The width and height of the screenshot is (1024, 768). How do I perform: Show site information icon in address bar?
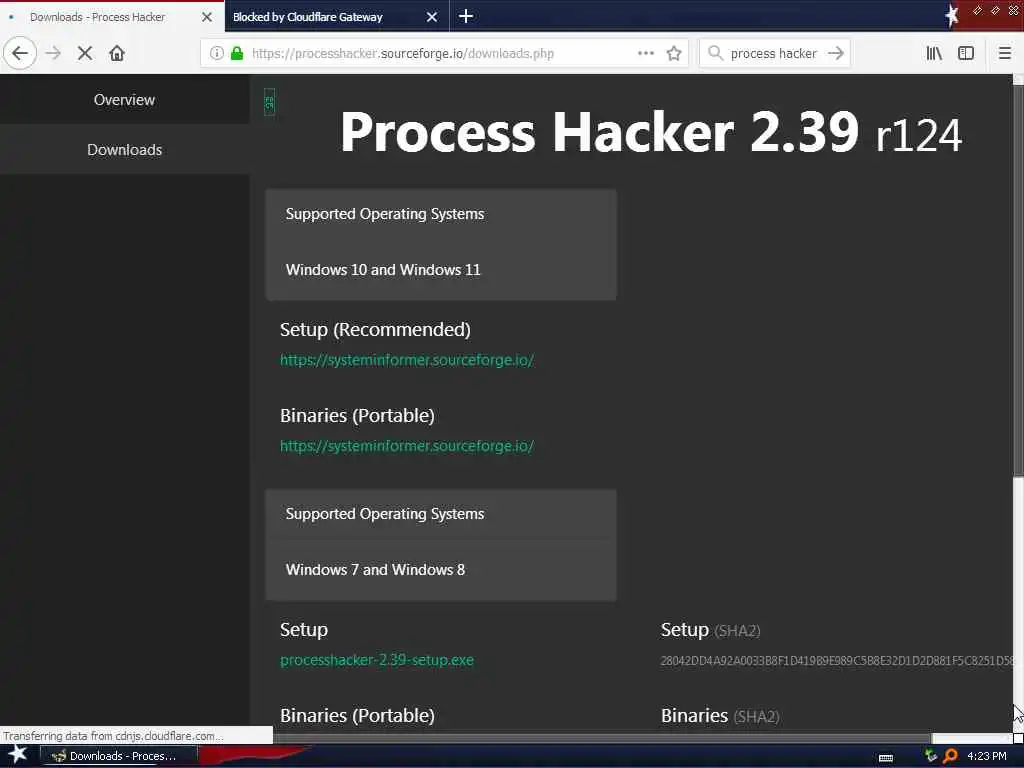click(217, 53)
